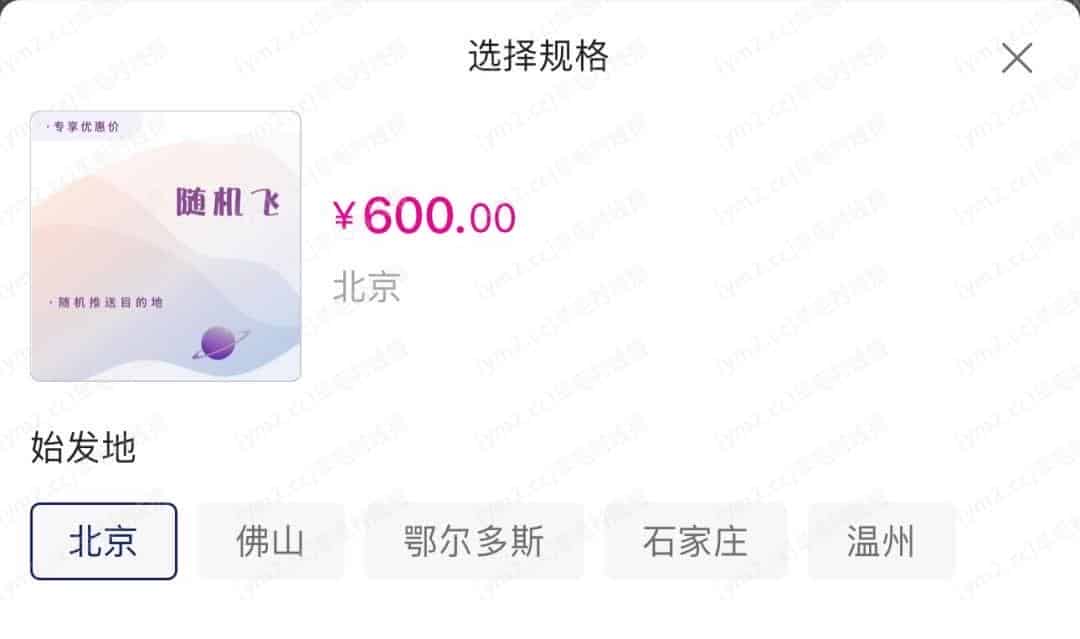This screenshot has height=639, width=1080.
Task: Click the 始发地 section label
Action: point(83,448)
